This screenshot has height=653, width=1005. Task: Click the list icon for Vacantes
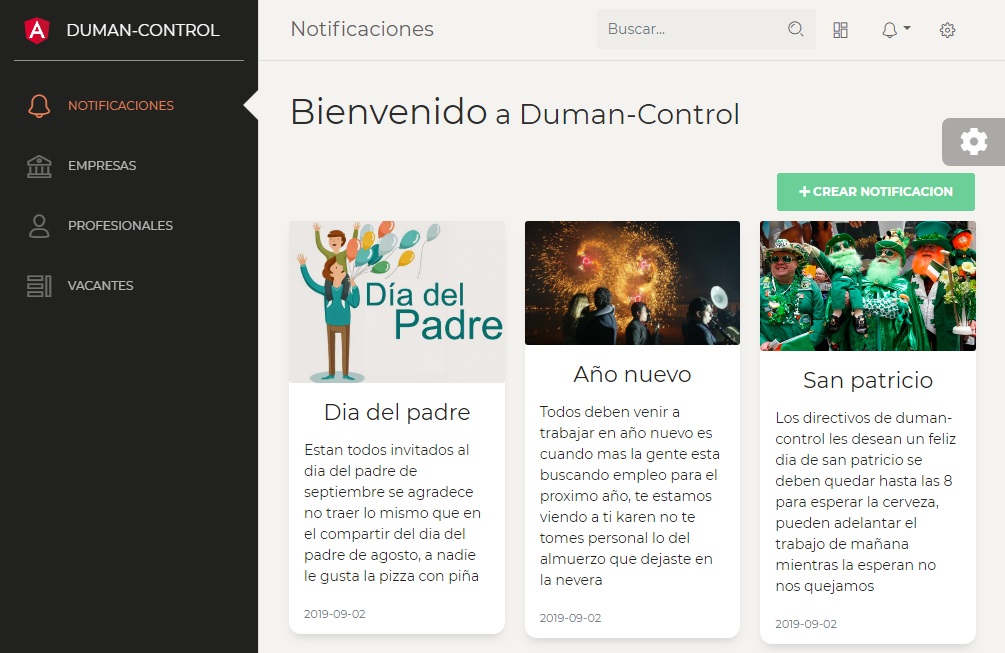pos(39,286)
